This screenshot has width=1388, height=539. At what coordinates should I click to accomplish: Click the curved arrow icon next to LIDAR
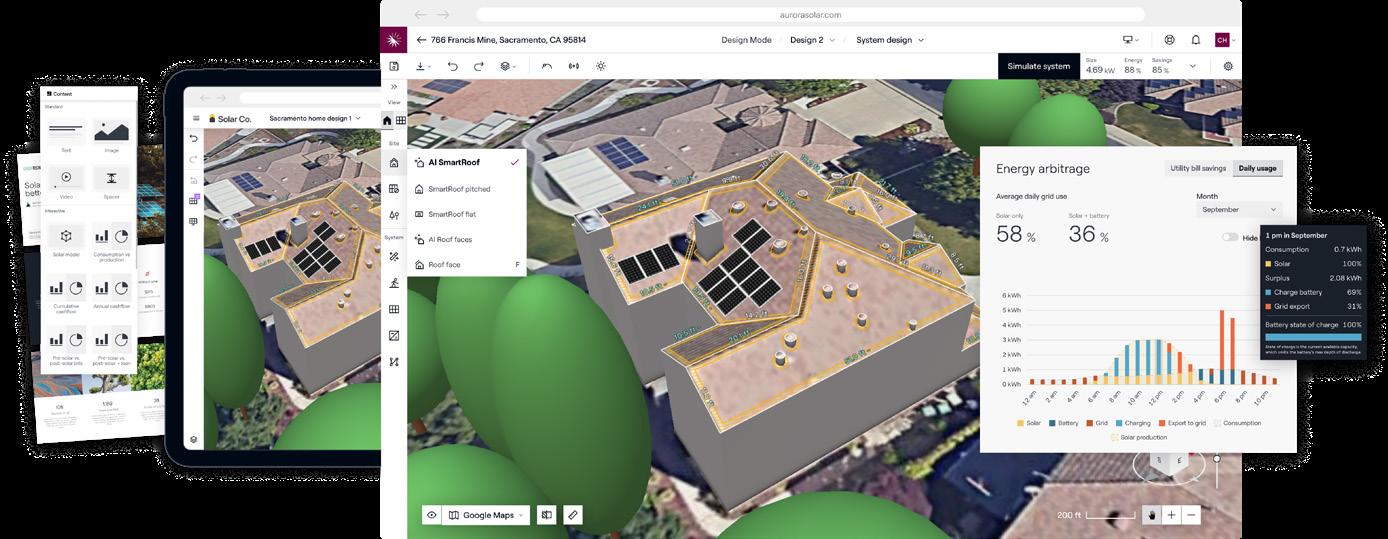point(547,66)
